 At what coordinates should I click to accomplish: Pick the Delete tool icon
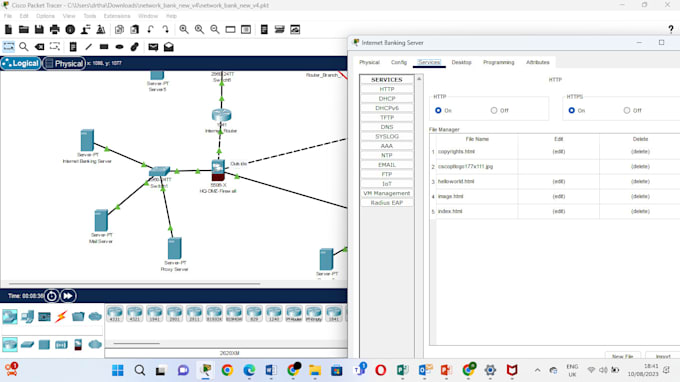click(x=39, y=47)
